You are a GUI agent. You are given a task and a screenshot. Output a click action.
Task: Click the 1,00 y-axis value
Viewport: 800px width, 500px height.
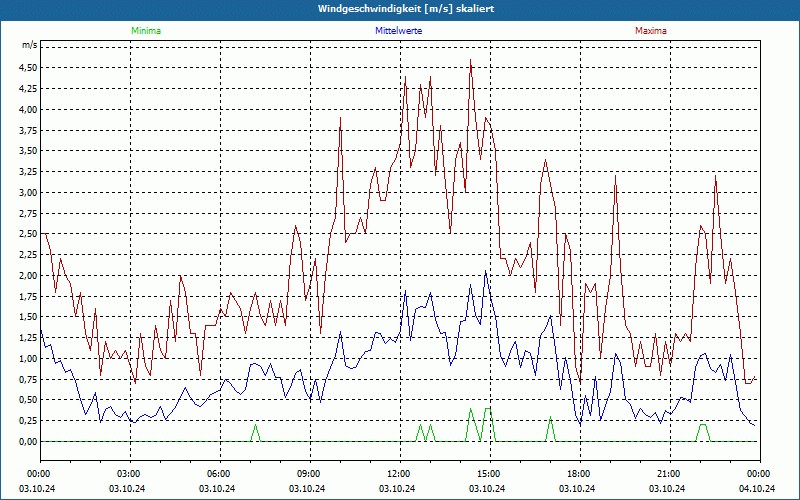[x=29, y=359]
